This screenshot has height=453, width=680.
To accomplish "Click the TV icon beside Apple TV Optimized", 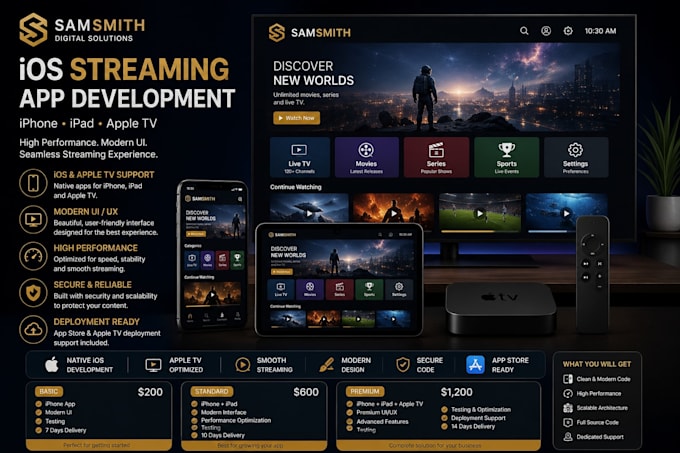I will click(153, 365).
